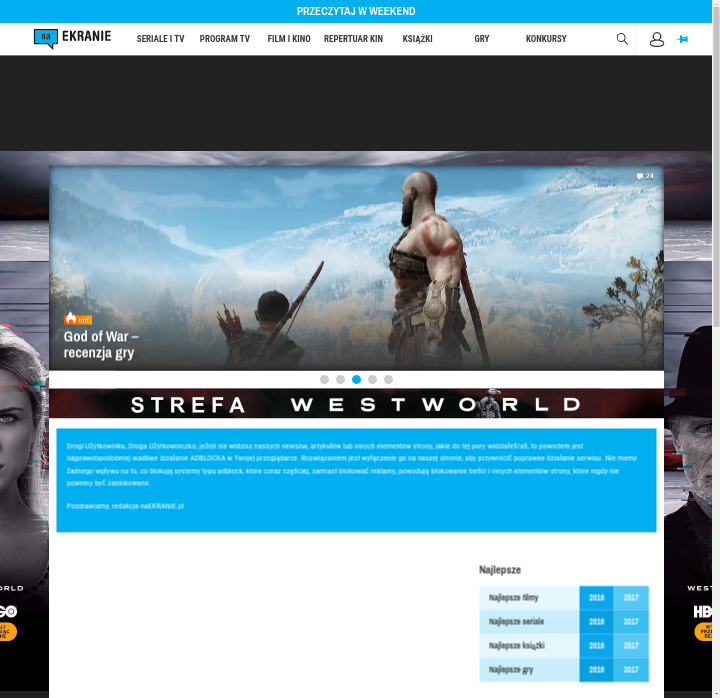Click the Najlepsze section heading
This screenshot has height=698, width=720.
[500, 570]
